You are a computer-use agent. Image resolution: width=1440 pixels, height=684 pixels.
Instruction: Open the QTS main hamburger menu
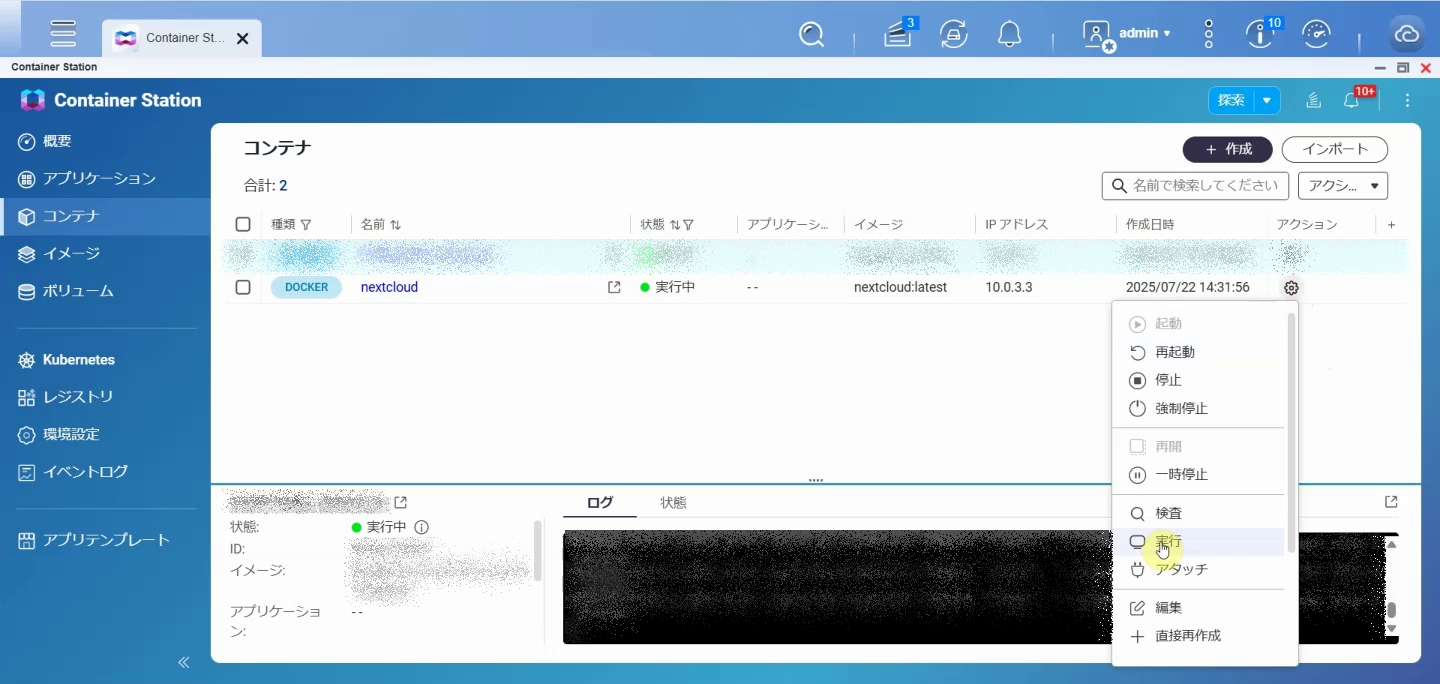pos(63,34)
